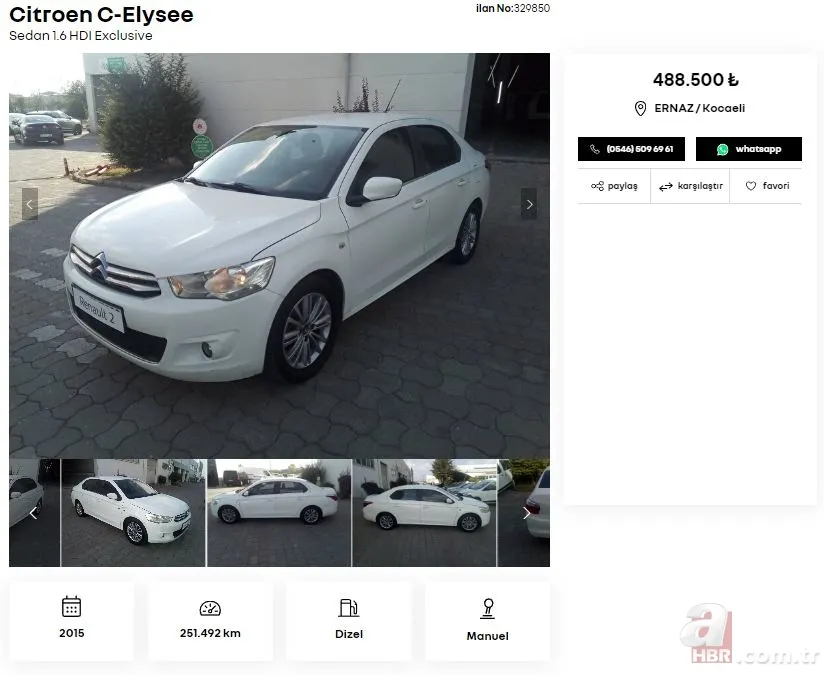824x676 pixels.
Task: Open a WhatsApp chat with the seller
Action: pyautogui.click(x=748, y=148)
